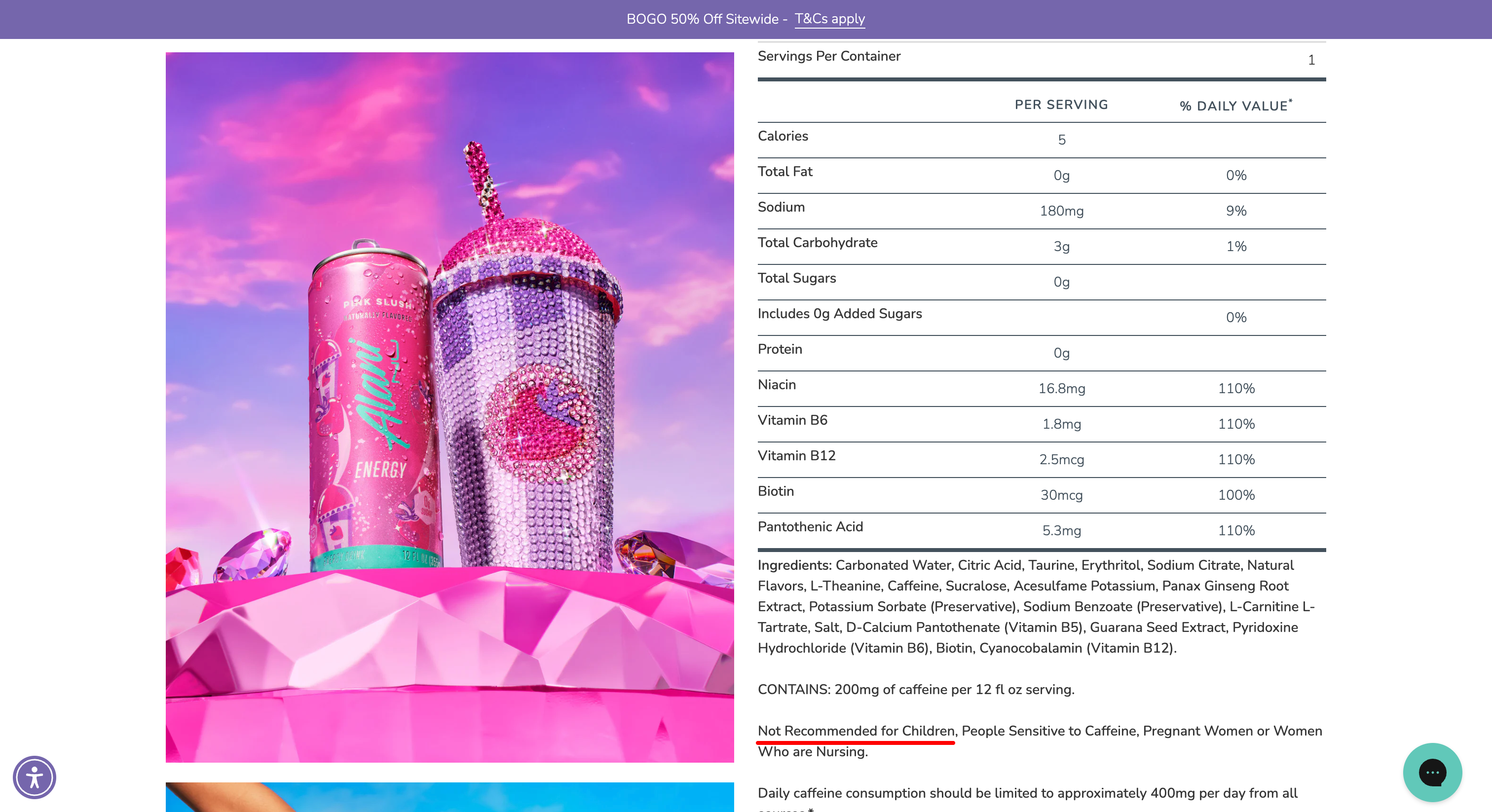Image resolution: width=1492 pixels, height=812 pixels.
Task: Click the Servings Per Container label
Action: click(x=829, y=56)
